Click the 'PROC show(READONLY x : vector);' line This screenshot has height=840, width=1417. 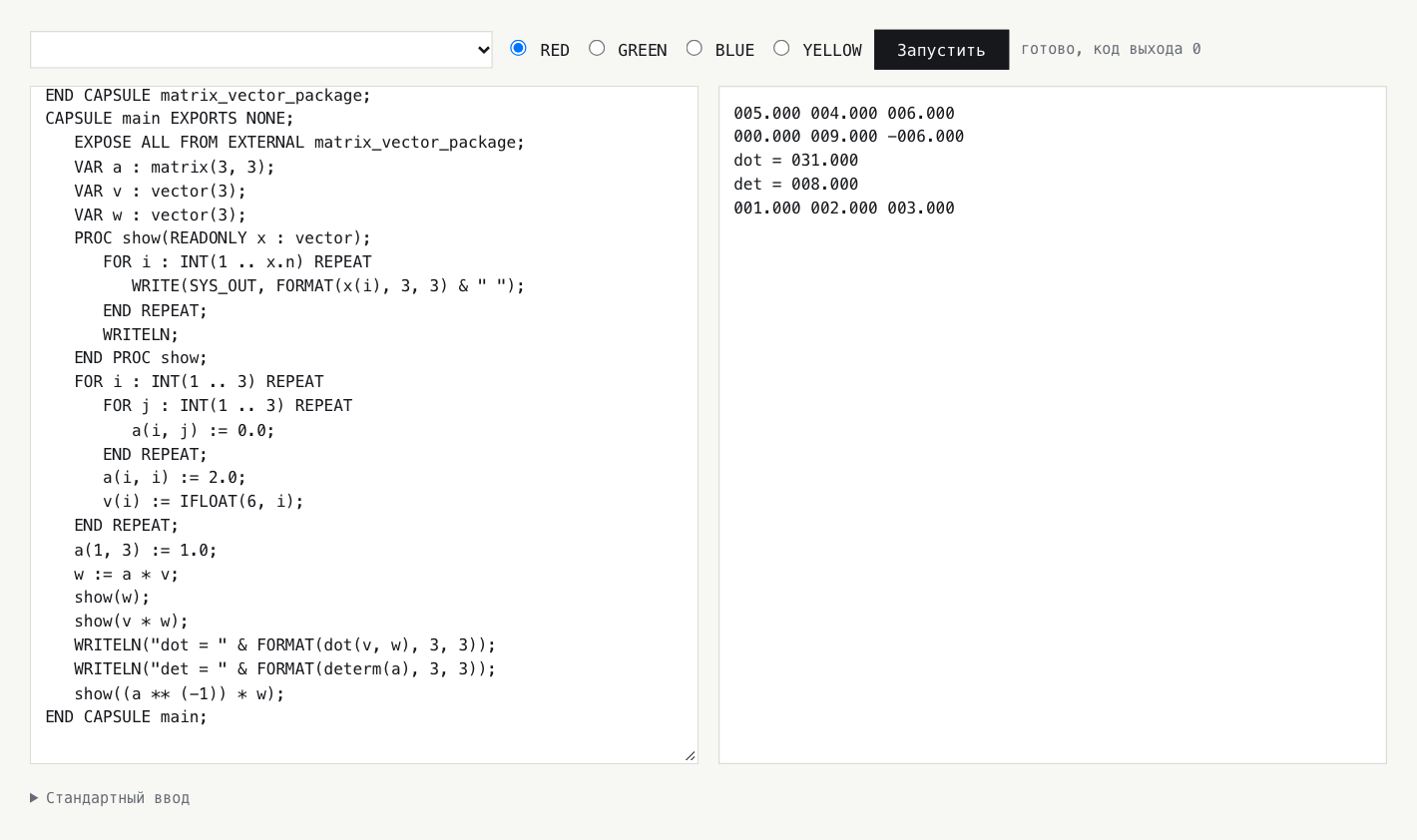pyautogui.click(x=223, y=238)
